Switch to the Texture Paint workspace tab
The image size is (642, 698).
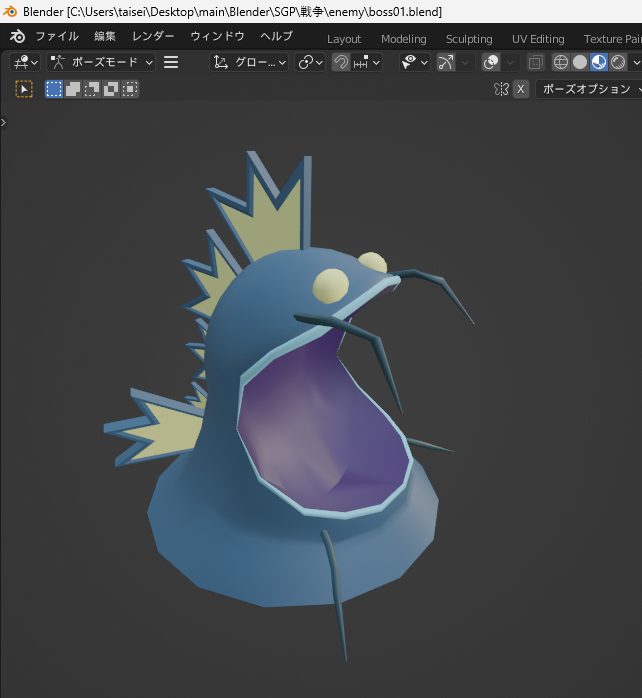pyautogui.click(x=612, y=39)
